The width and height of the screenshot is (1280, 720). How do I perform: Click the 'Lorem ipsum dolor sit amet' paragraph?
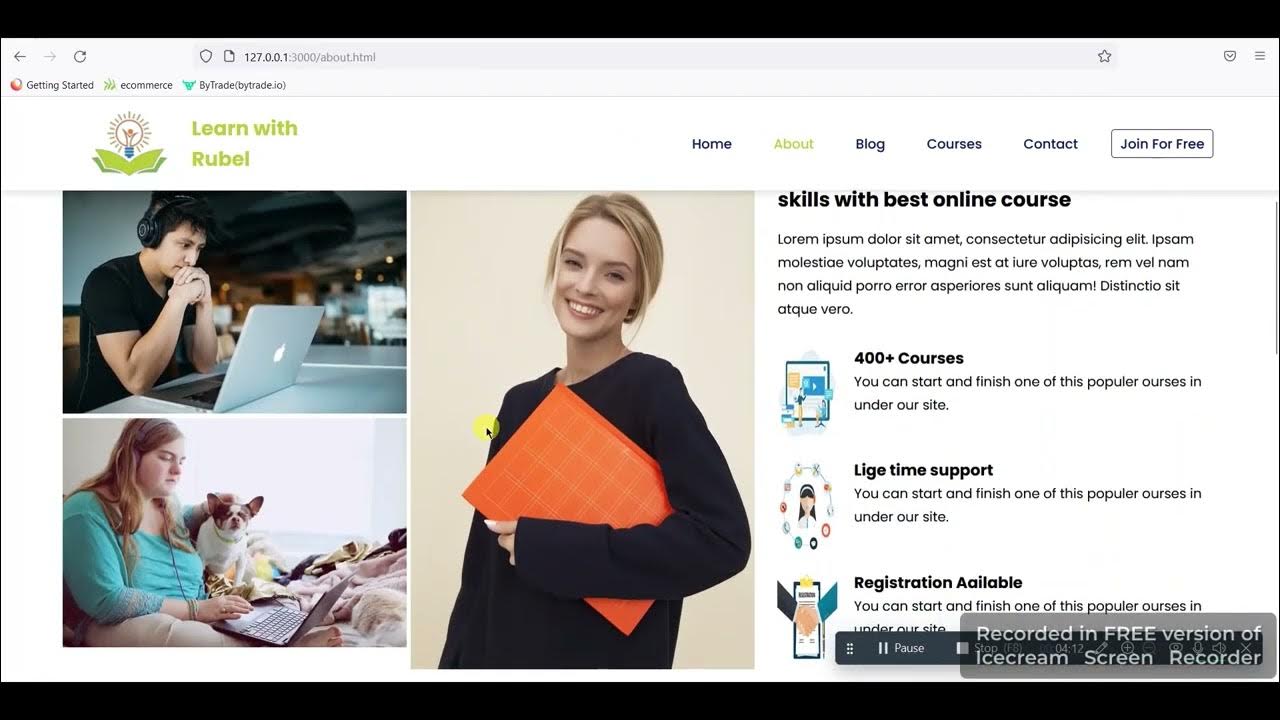pyautogui.click(x=986, y=274)
